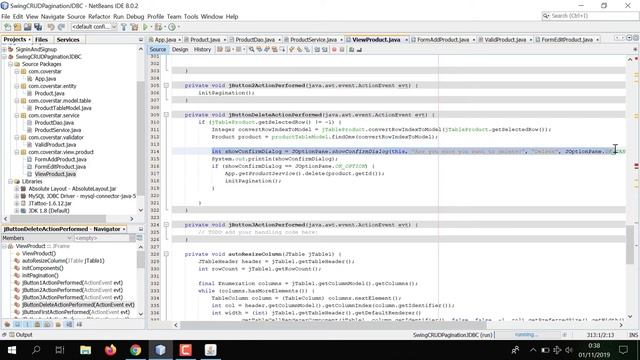Open the Output panel button
The height and width of the screenshot is (360, 640).
click(x=20, y=335)
